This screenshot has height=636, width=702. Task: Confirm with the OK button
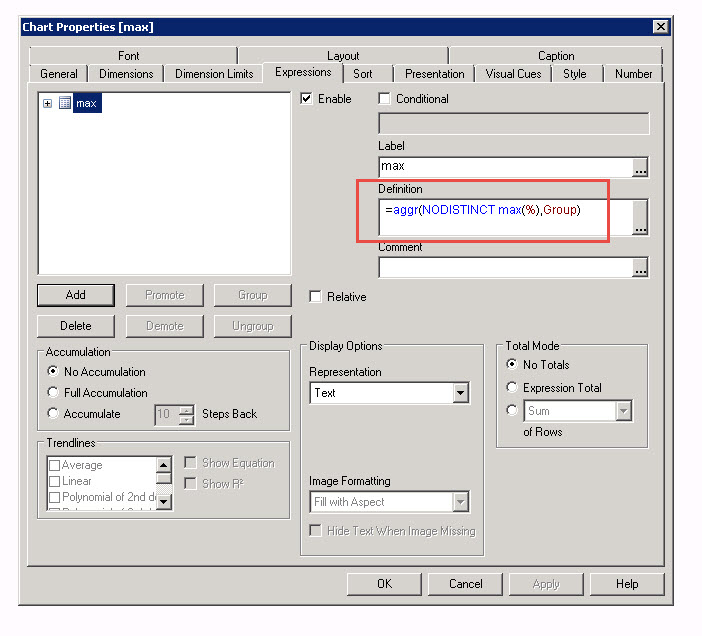point(384,584)
